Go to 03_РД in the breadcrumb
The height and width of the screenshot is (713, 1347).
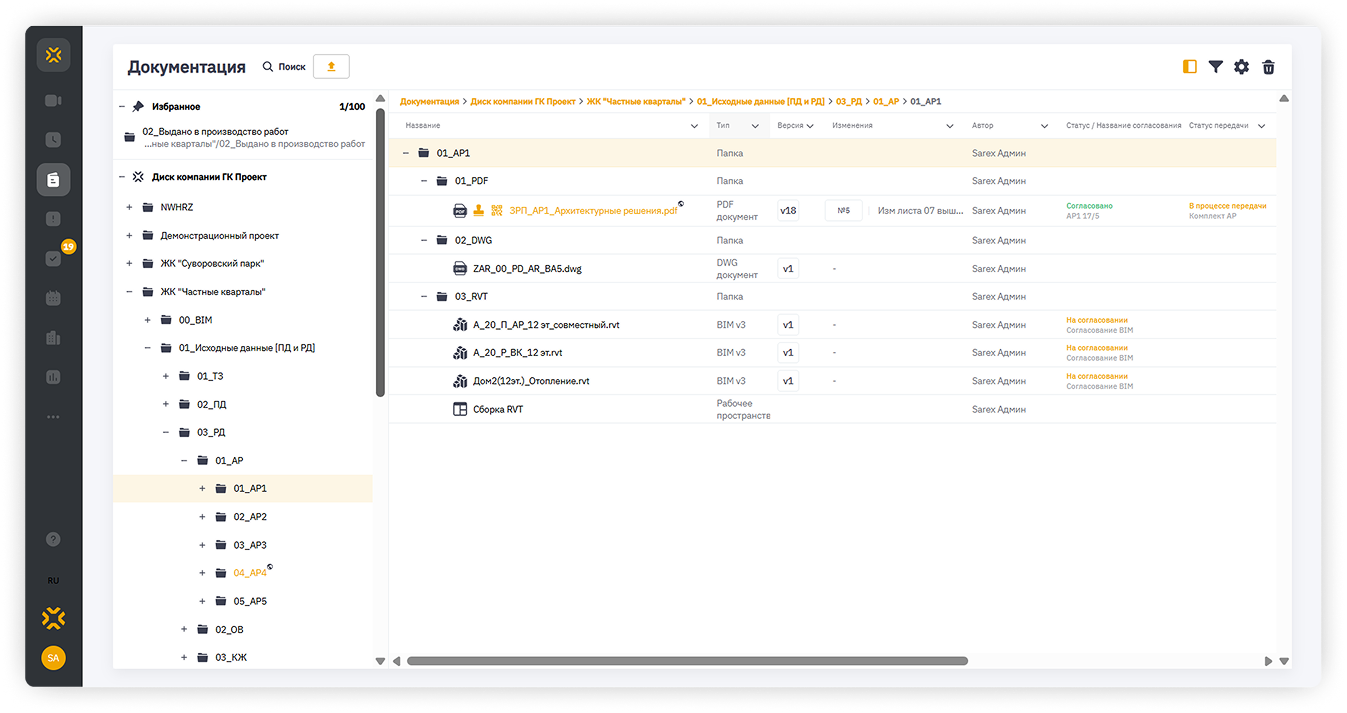coord(848,102)
